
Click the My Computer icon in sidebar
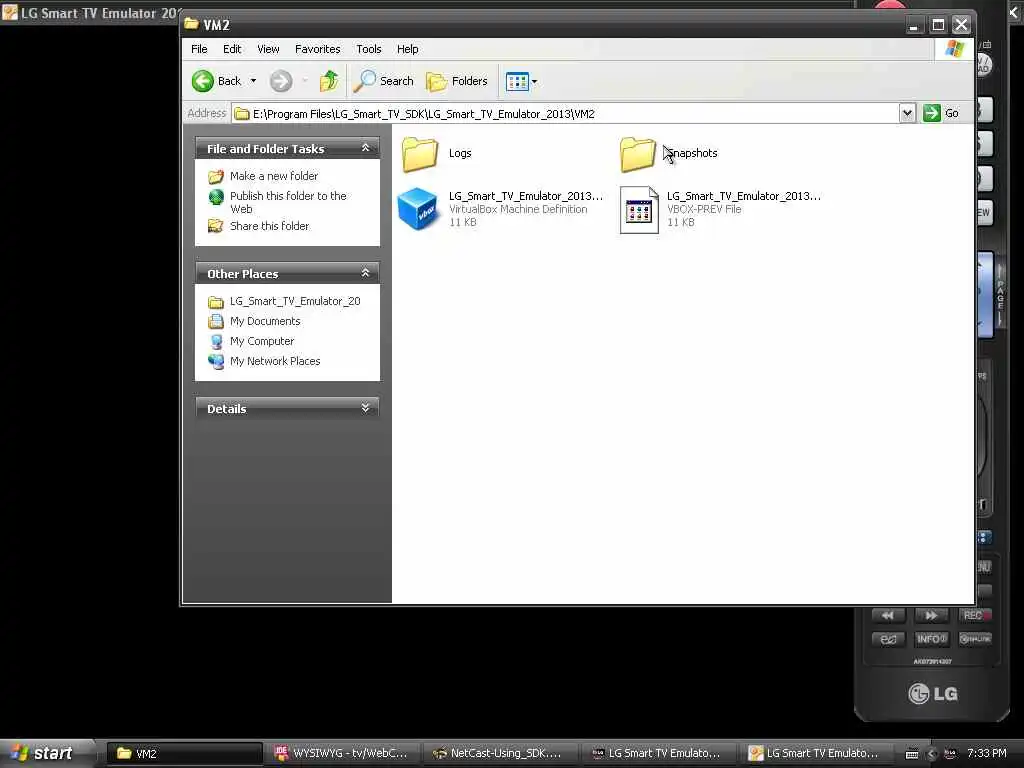click(x=216, y=342)
